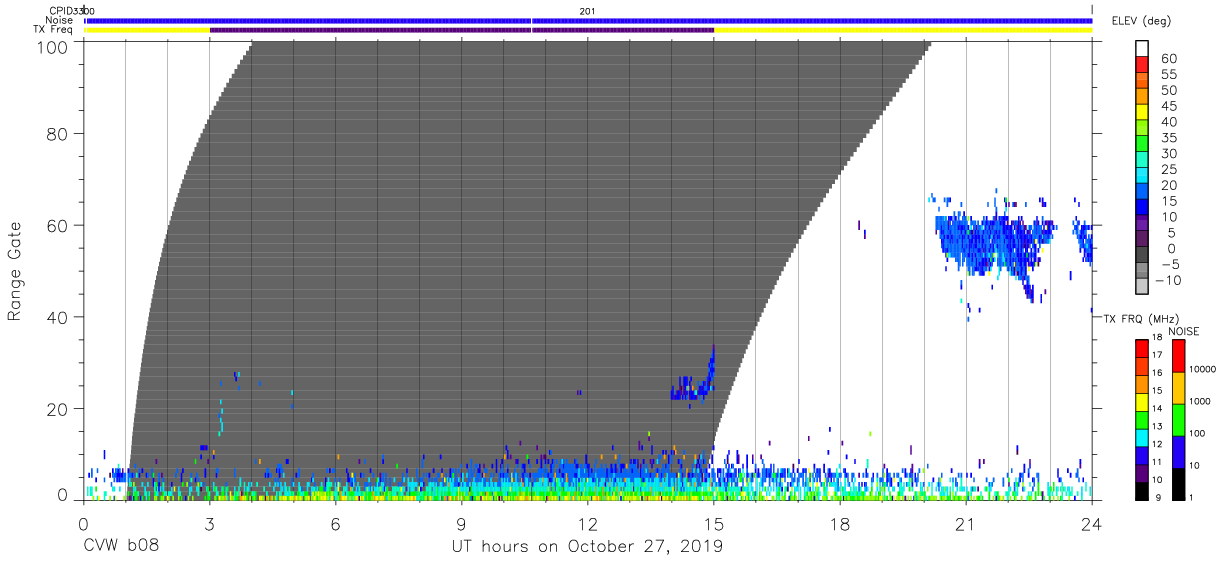The image size is (1228, 567).
Task: Click the blue Noise bar above the plot
Action: pos(588,20)
